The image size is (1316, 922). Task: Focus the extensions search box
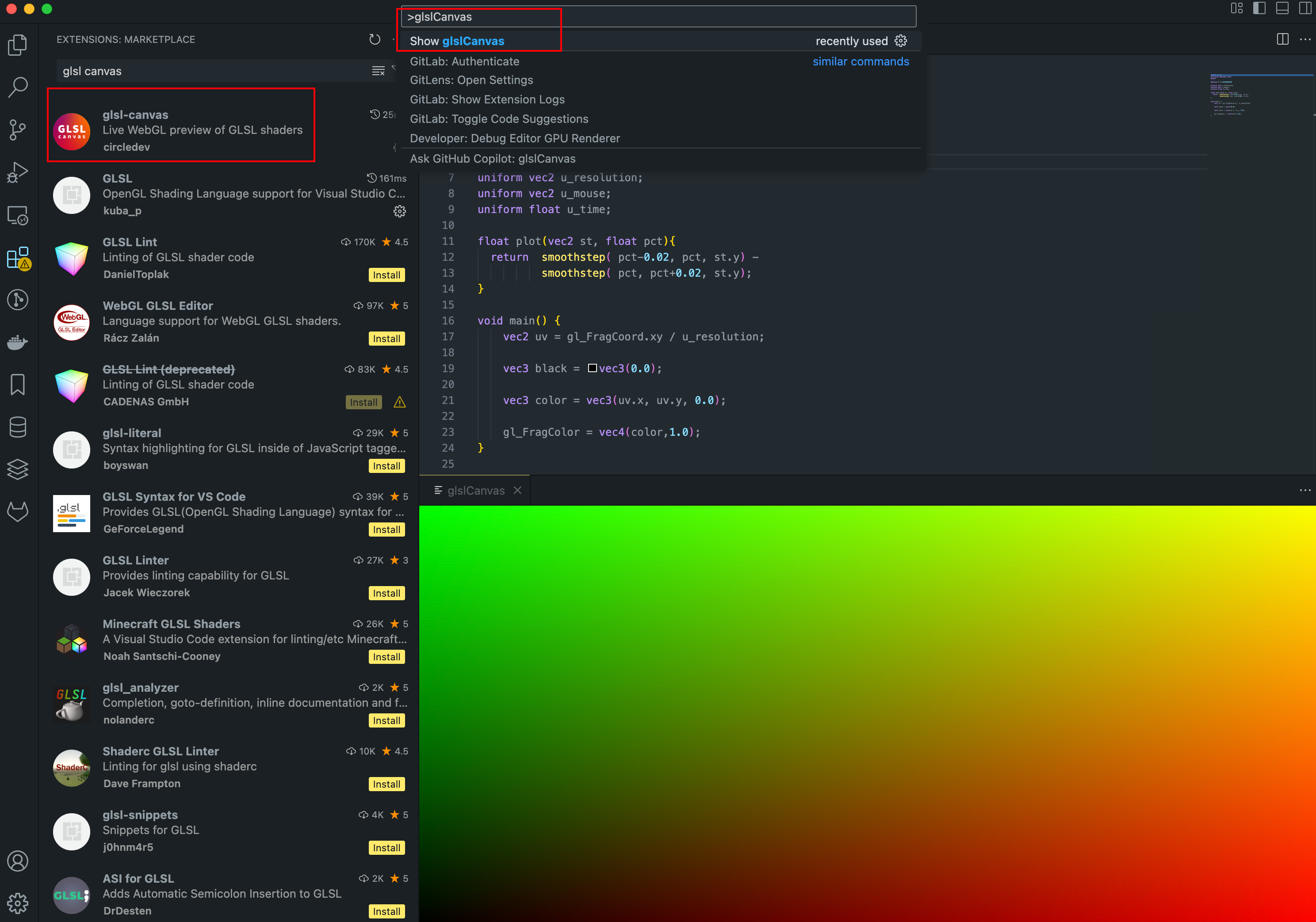coord(215,71)
